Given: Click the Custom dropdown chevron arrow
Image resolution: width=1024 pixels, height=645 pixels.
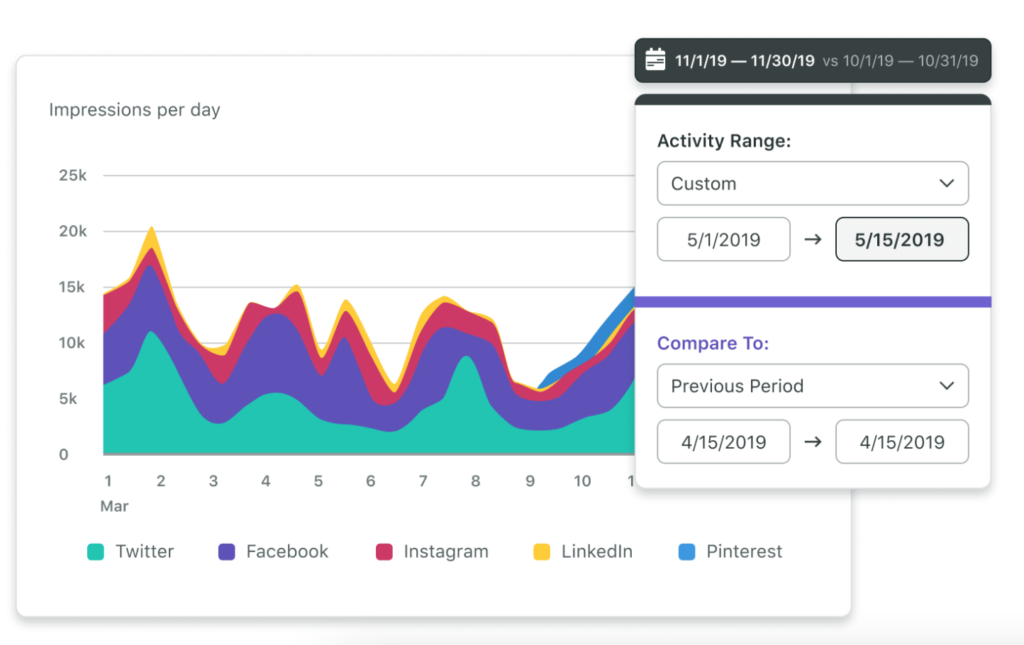Looking at the screenshot, I should (947, 184).
